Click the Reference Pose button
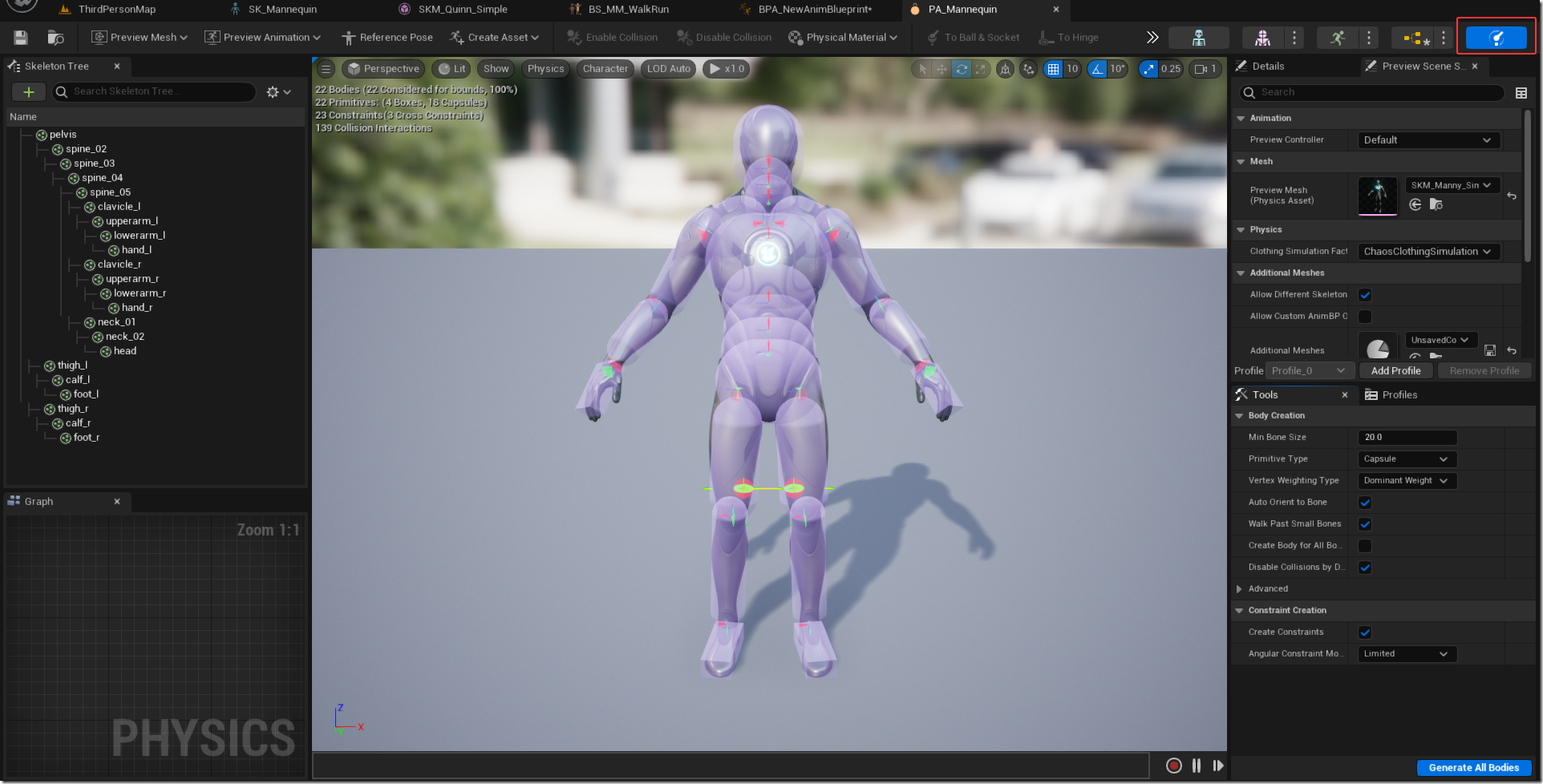The width and height of the screenshot is (1543, 784). (387, 38)
